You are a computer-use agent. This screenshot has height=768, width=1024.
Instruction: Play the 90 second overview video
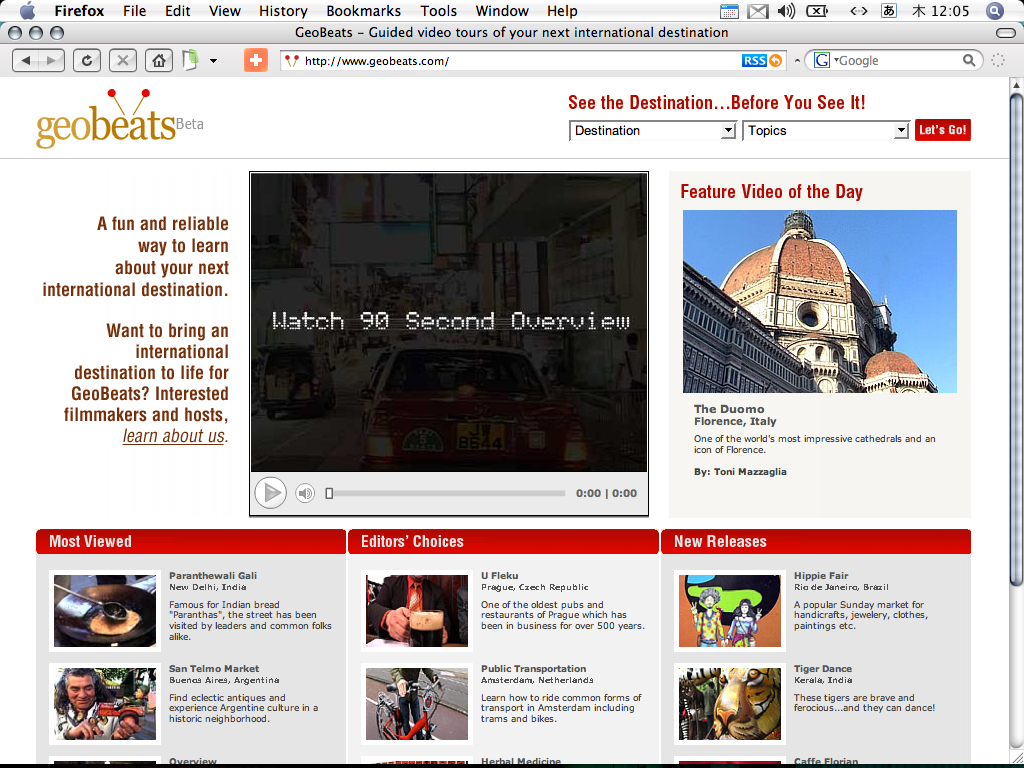pyautogui.click(x=270, y=493)
